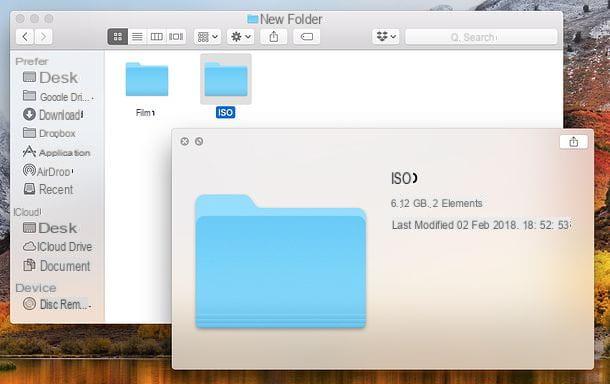
Task: Click the Quick Look share button
Action: [573, 142]
